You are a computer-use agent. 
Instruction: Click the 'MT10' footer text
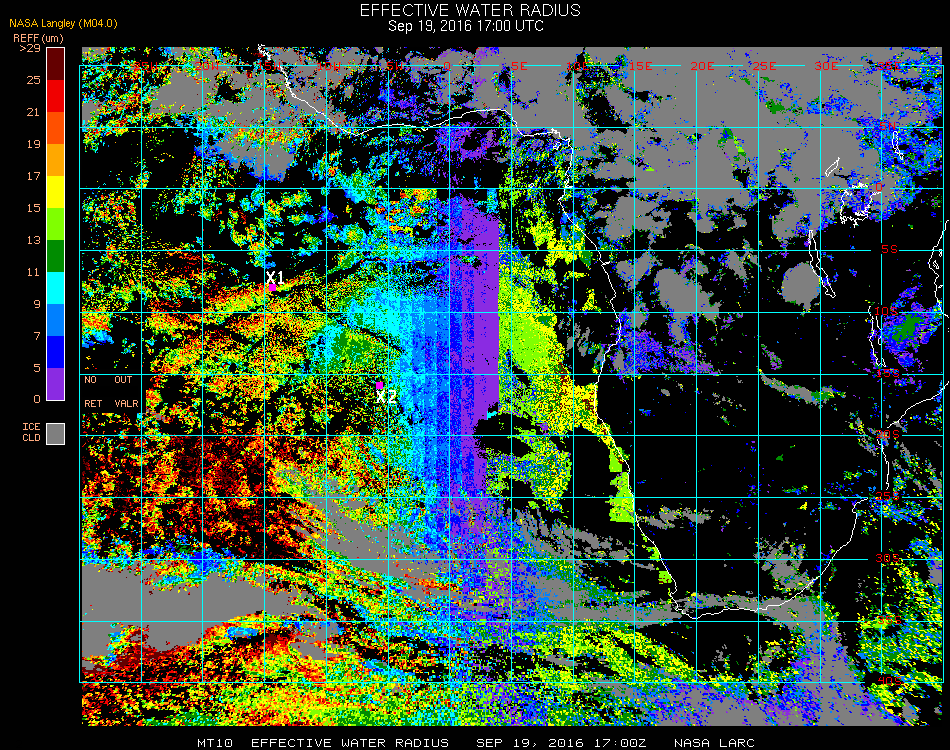tap(215, 743)
